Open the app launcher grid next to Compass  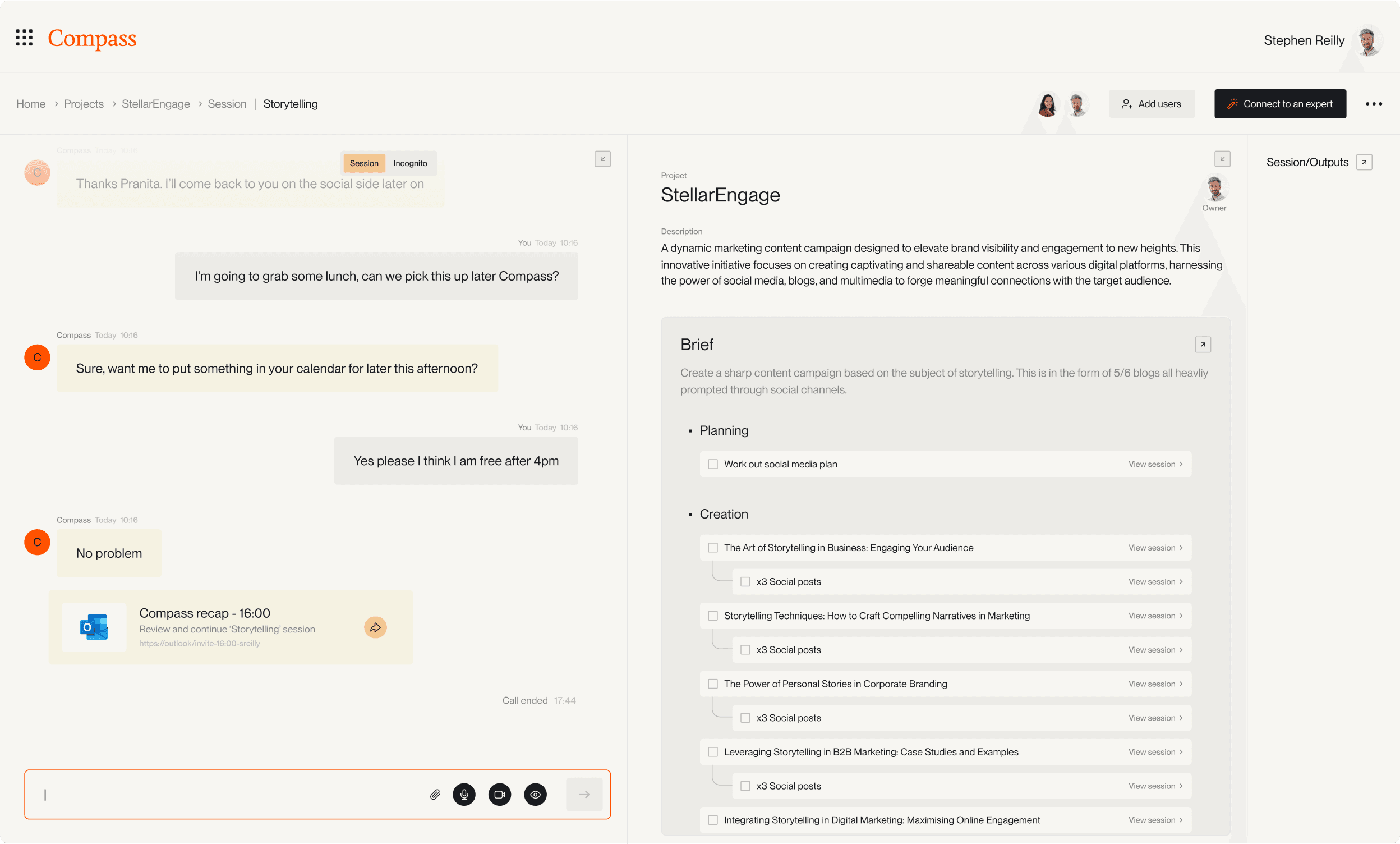click(25, 38)
